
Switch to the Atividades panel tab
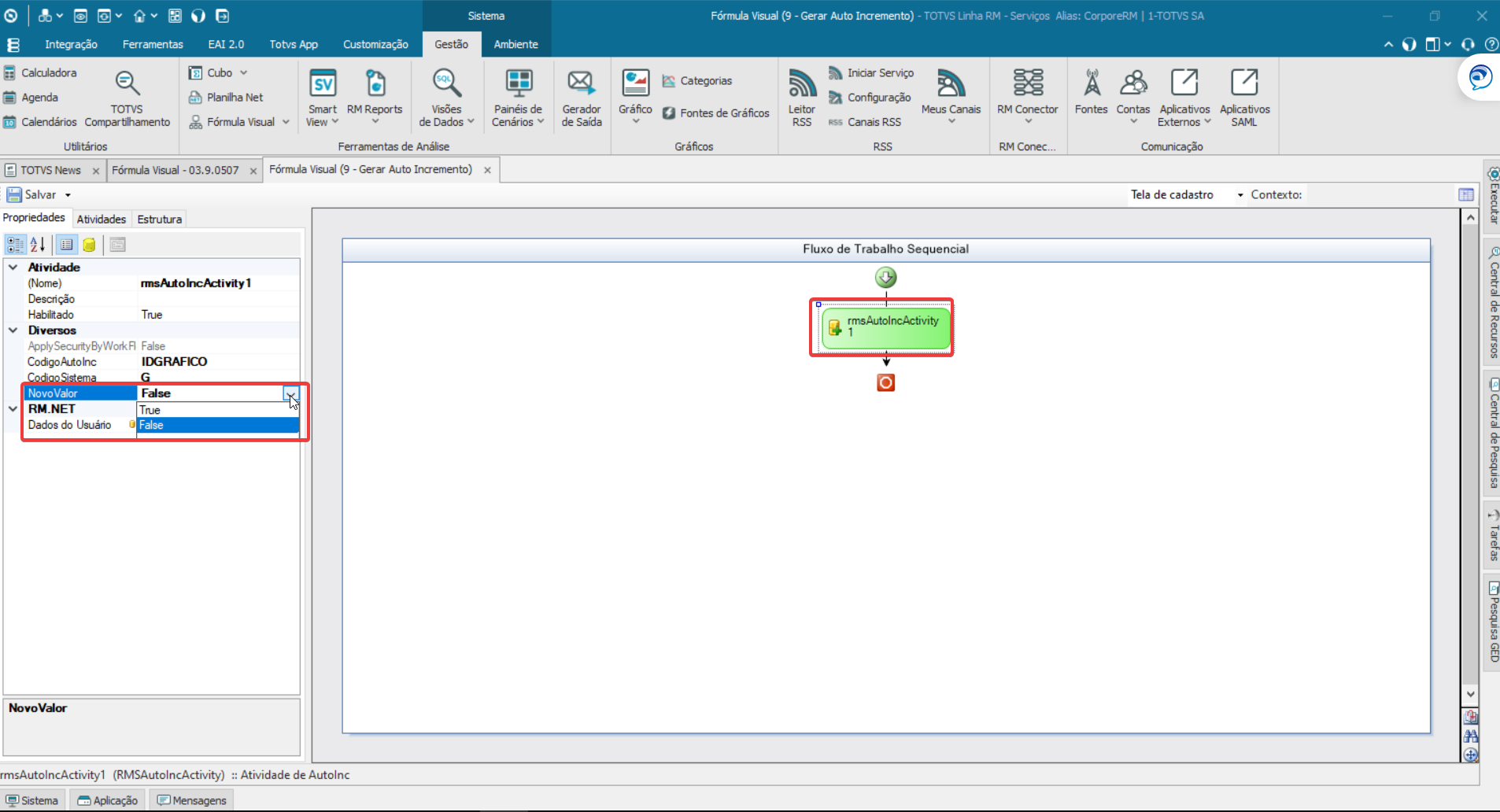pos(102,220)
